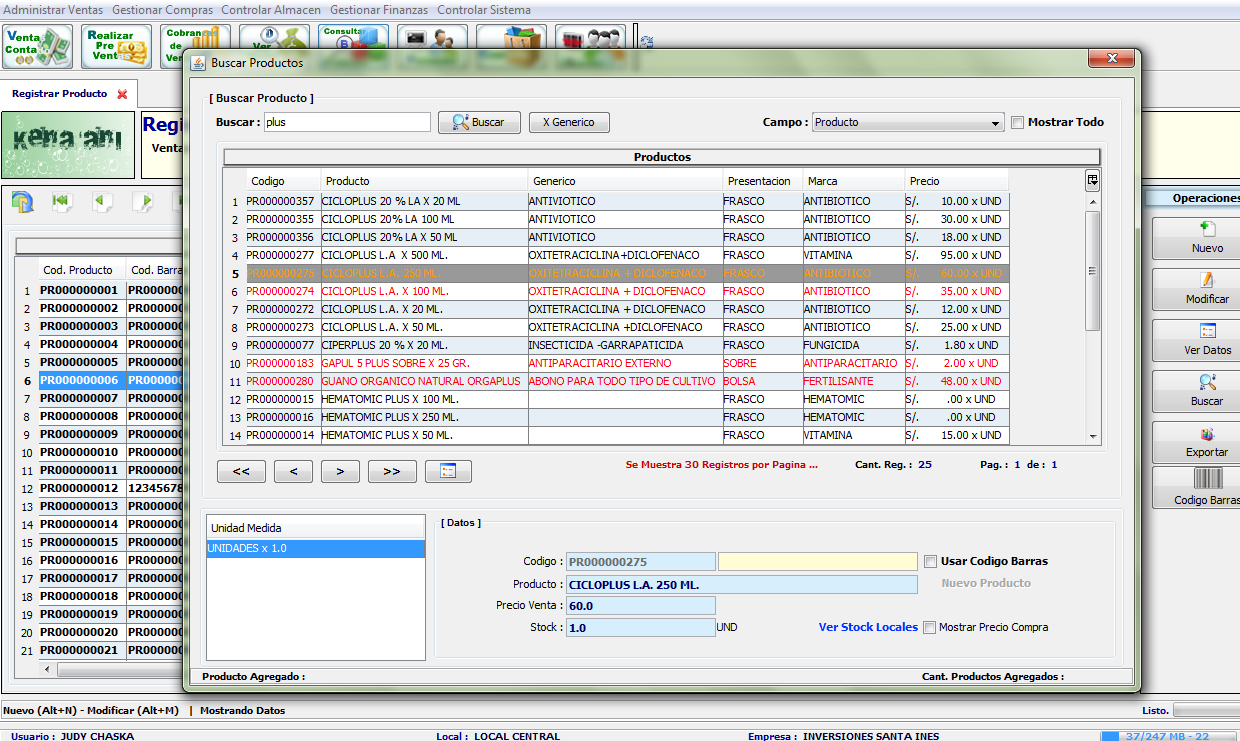This screenshot has height=741, width=1240.
Task: Open the Controlar Sistema menu
Action: (x=484, y=10)
